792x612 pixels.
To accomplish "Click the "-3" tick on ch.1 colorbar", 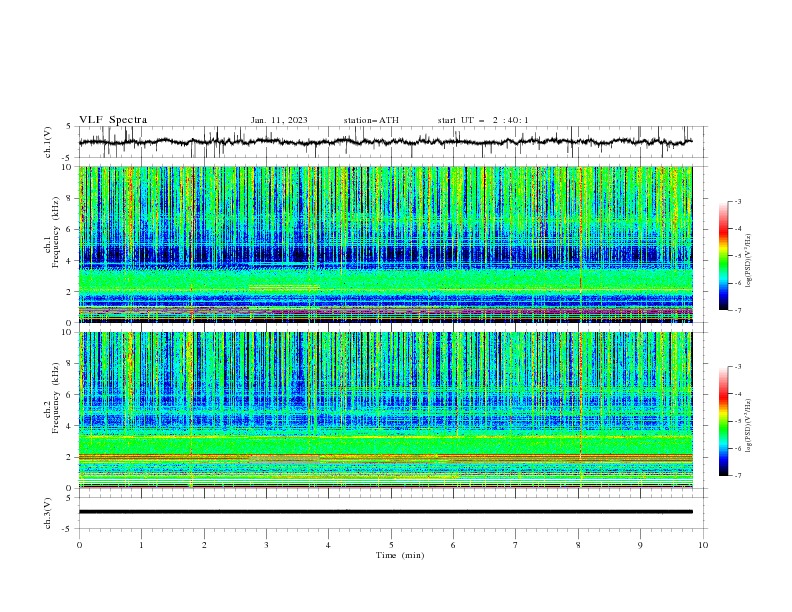I will point(737,201).
